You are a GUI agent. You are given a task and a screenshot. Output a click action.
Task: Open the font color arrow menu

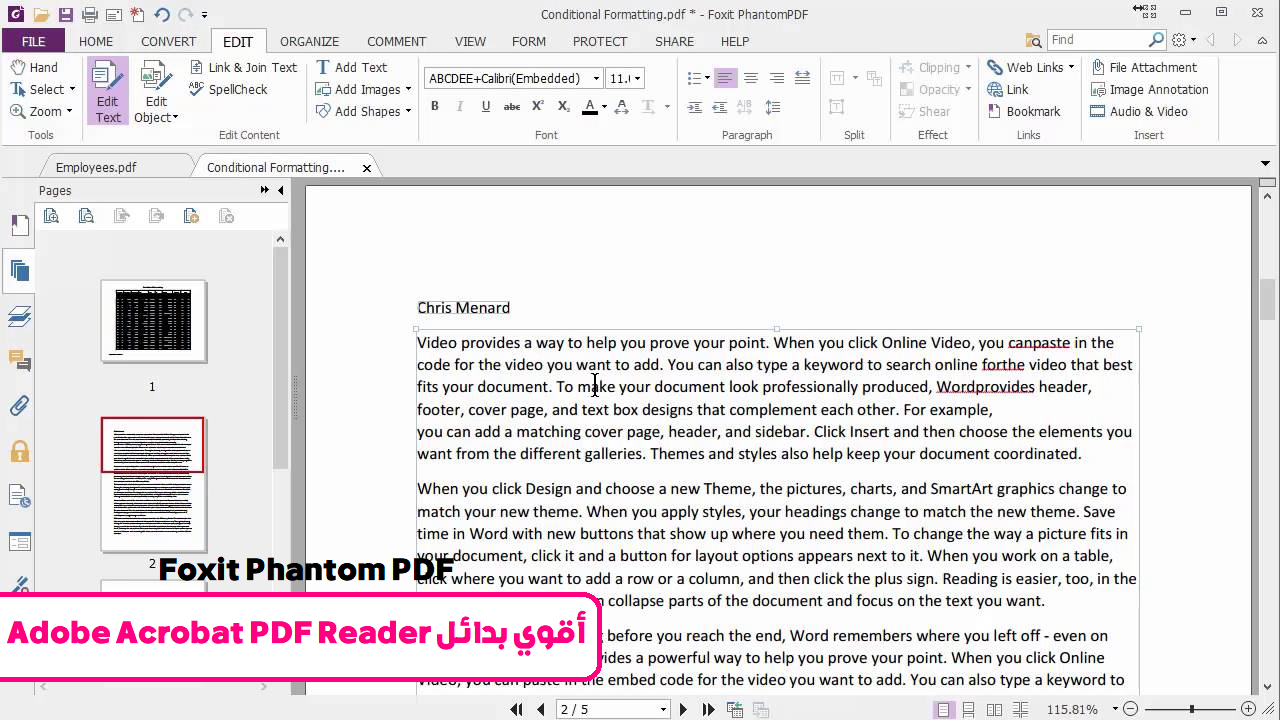[x=604, y=107]
